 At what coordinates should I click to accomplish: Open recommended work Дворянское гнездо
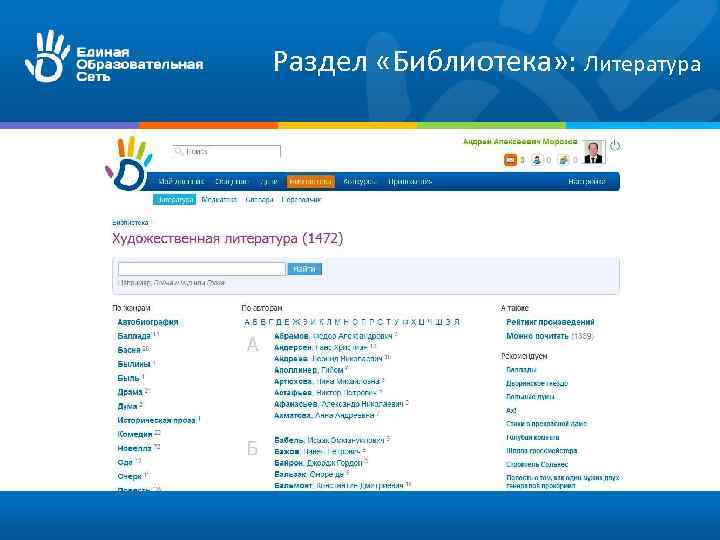pos(537,383)
